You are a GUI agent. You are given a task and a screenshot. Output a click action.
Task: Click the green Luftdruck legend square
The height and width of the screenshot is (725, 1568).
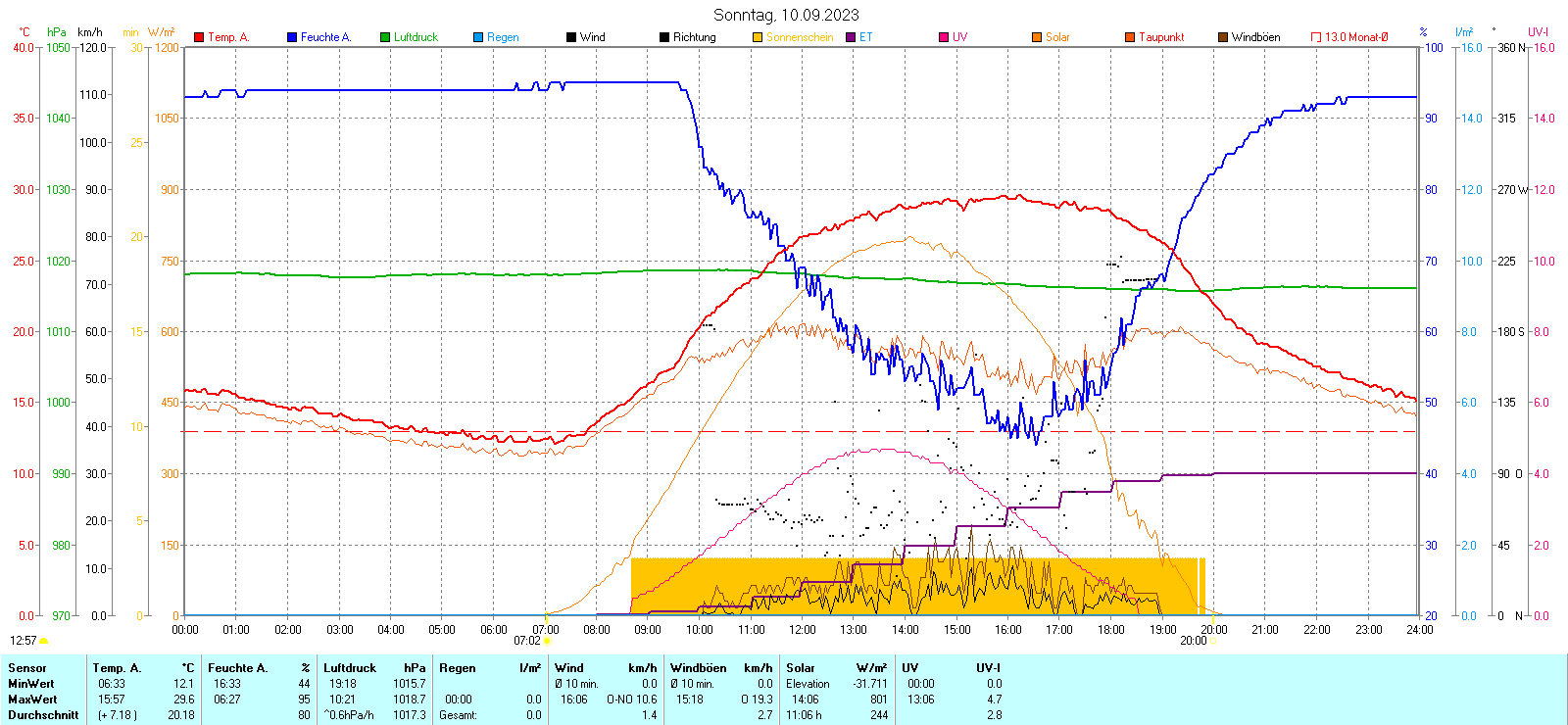(385, 37)
